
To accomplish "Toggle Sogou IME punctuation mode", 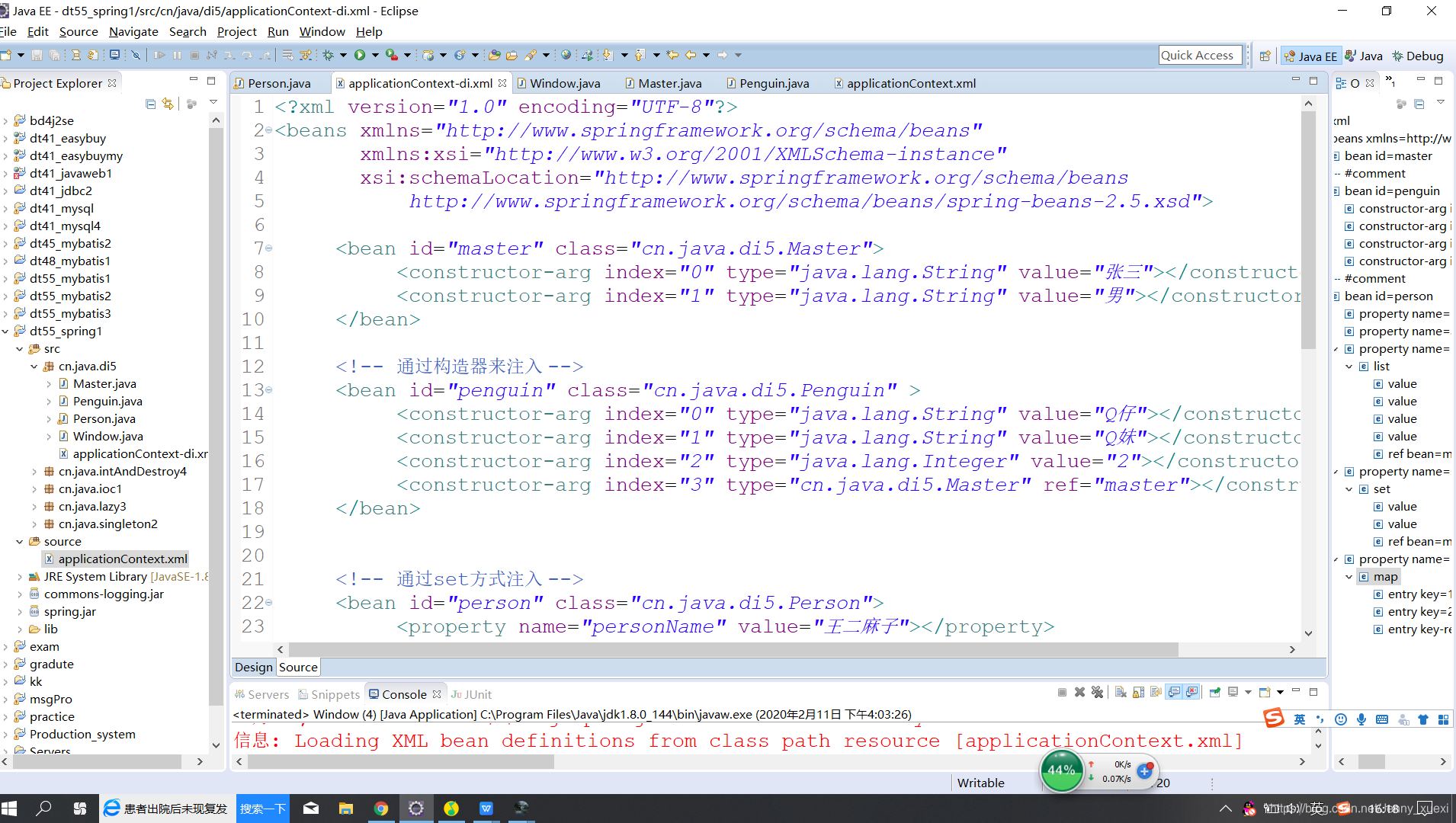I will pos(1320,719).
